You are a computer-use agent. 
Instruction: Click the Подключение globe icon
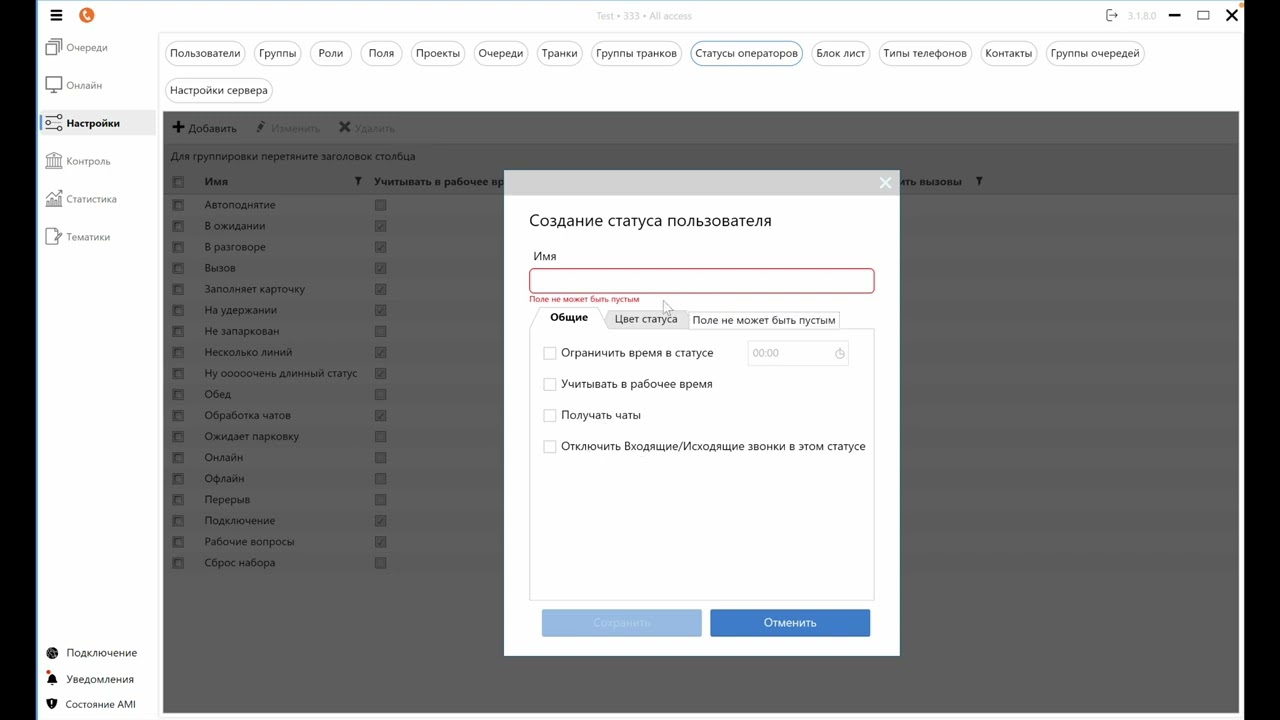click(52, 653)
